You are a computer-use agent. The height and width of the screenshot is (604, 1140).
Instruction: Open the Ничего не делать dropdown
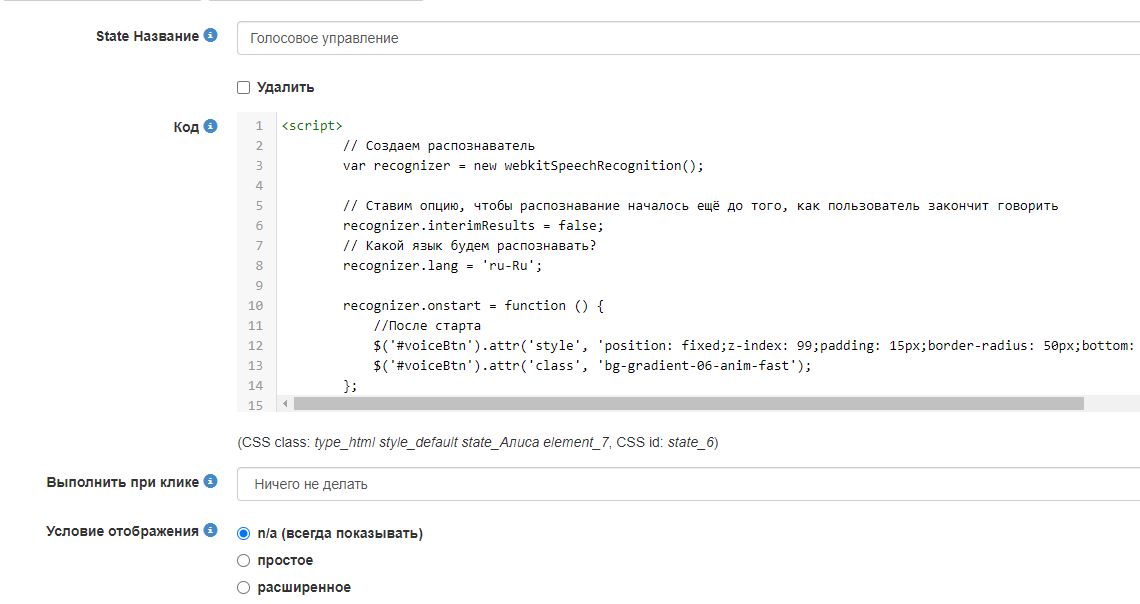pos(689,484)
